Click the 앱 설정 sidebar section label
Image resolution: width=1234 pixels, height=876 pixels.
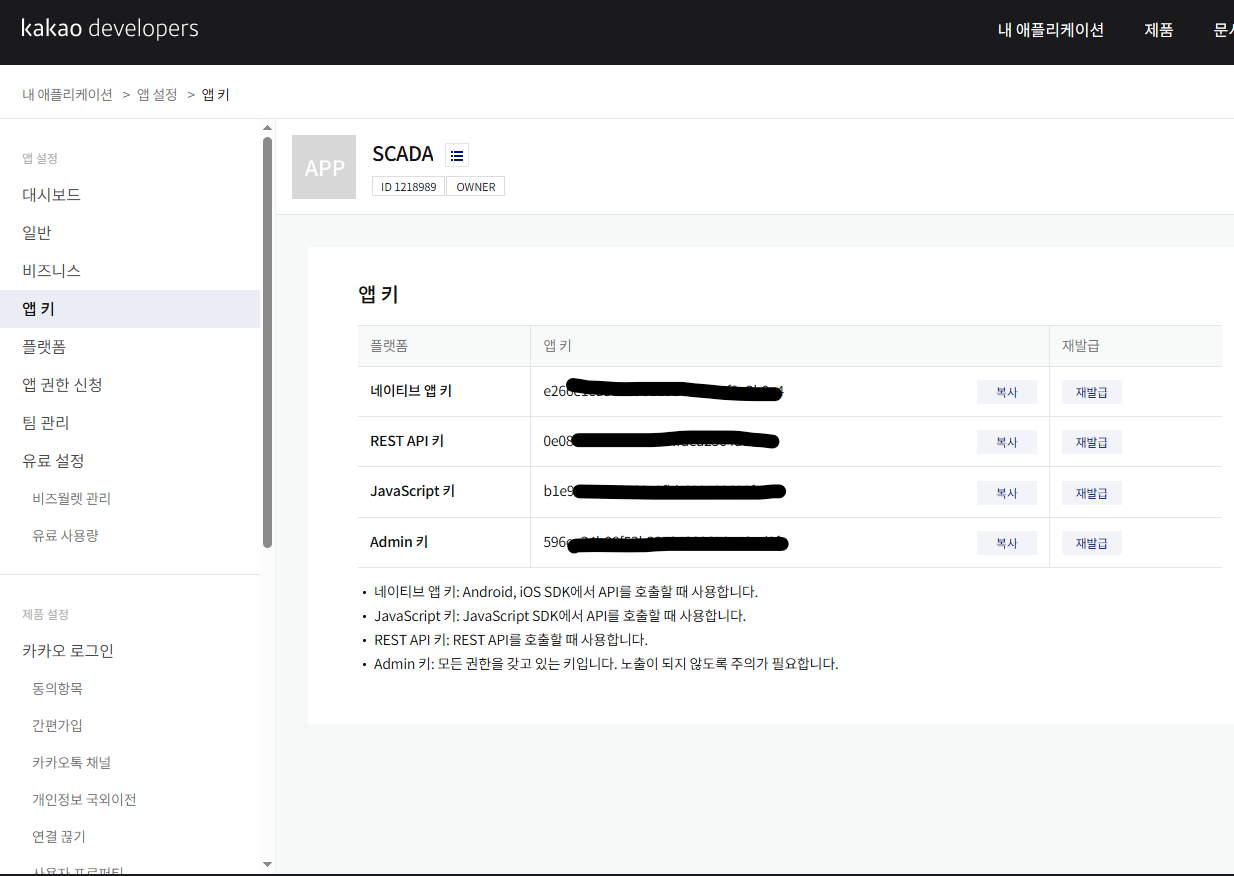click(x=40, y=158)
